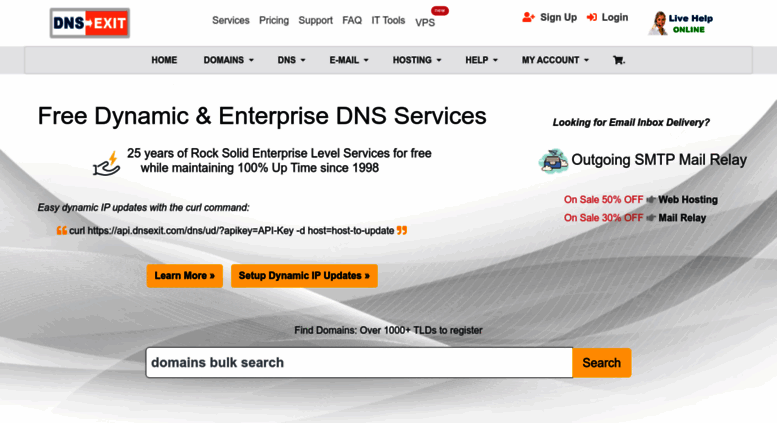Expand the DOMAINS dropdown menu
Screen dimensions: 777x423
tap(228, 60)
